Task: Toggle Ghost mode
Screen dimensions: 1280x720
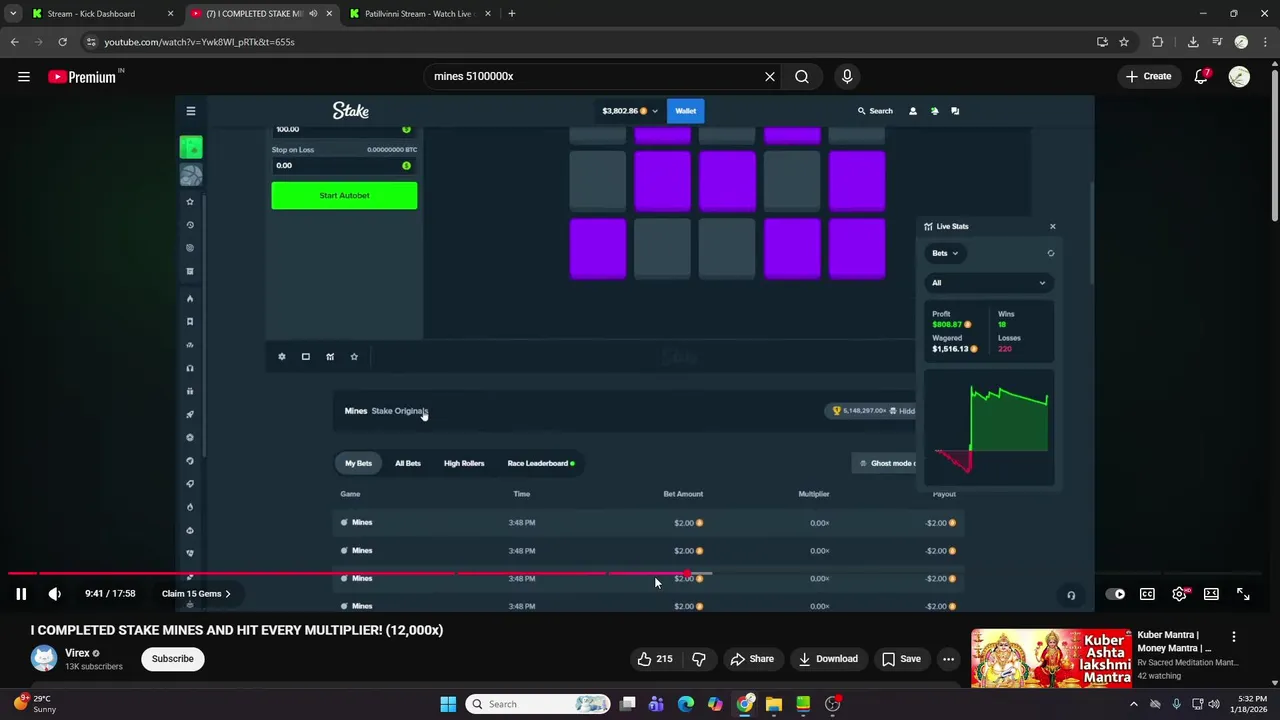Action: point(886,463)
